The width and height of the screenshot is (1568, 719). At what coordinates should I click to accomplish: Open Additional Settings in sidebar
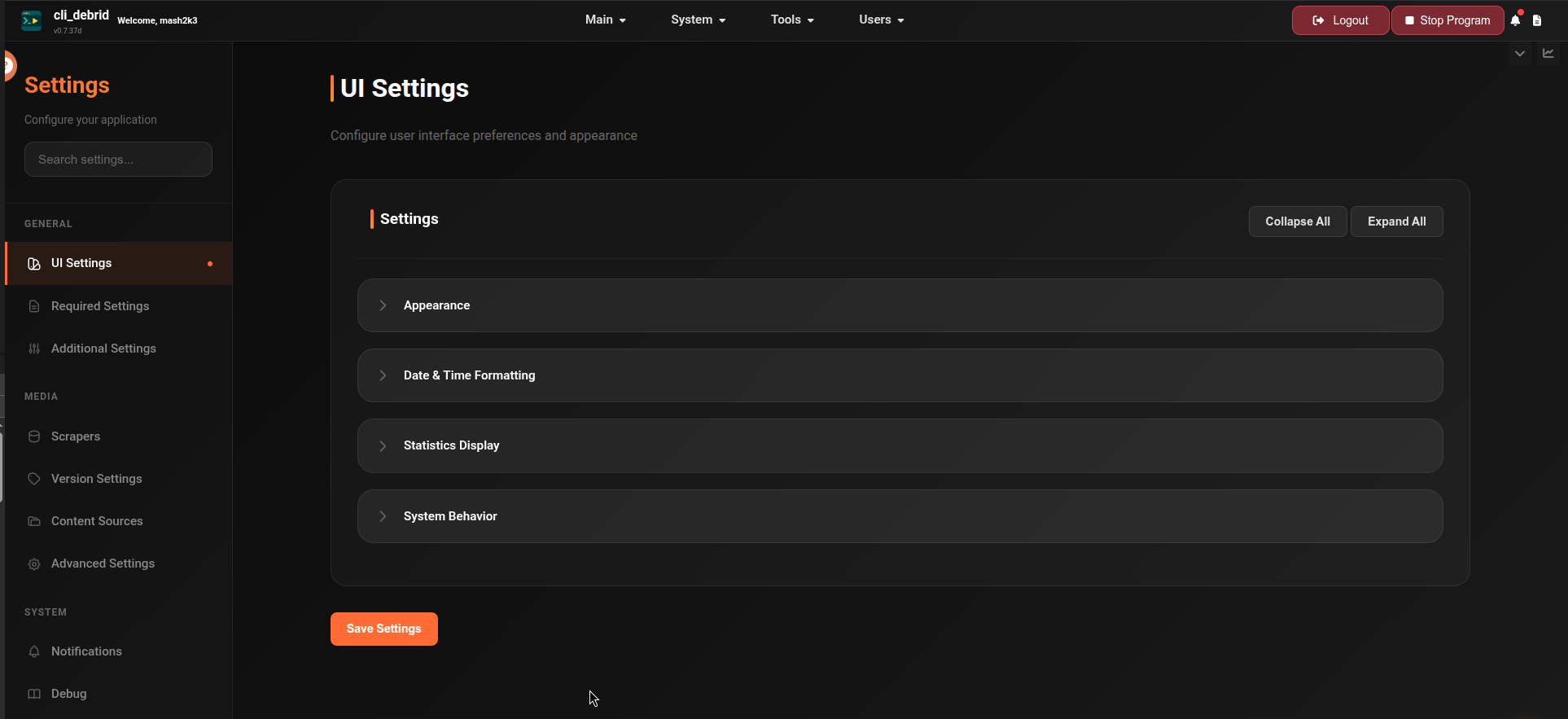coord(119,349)
